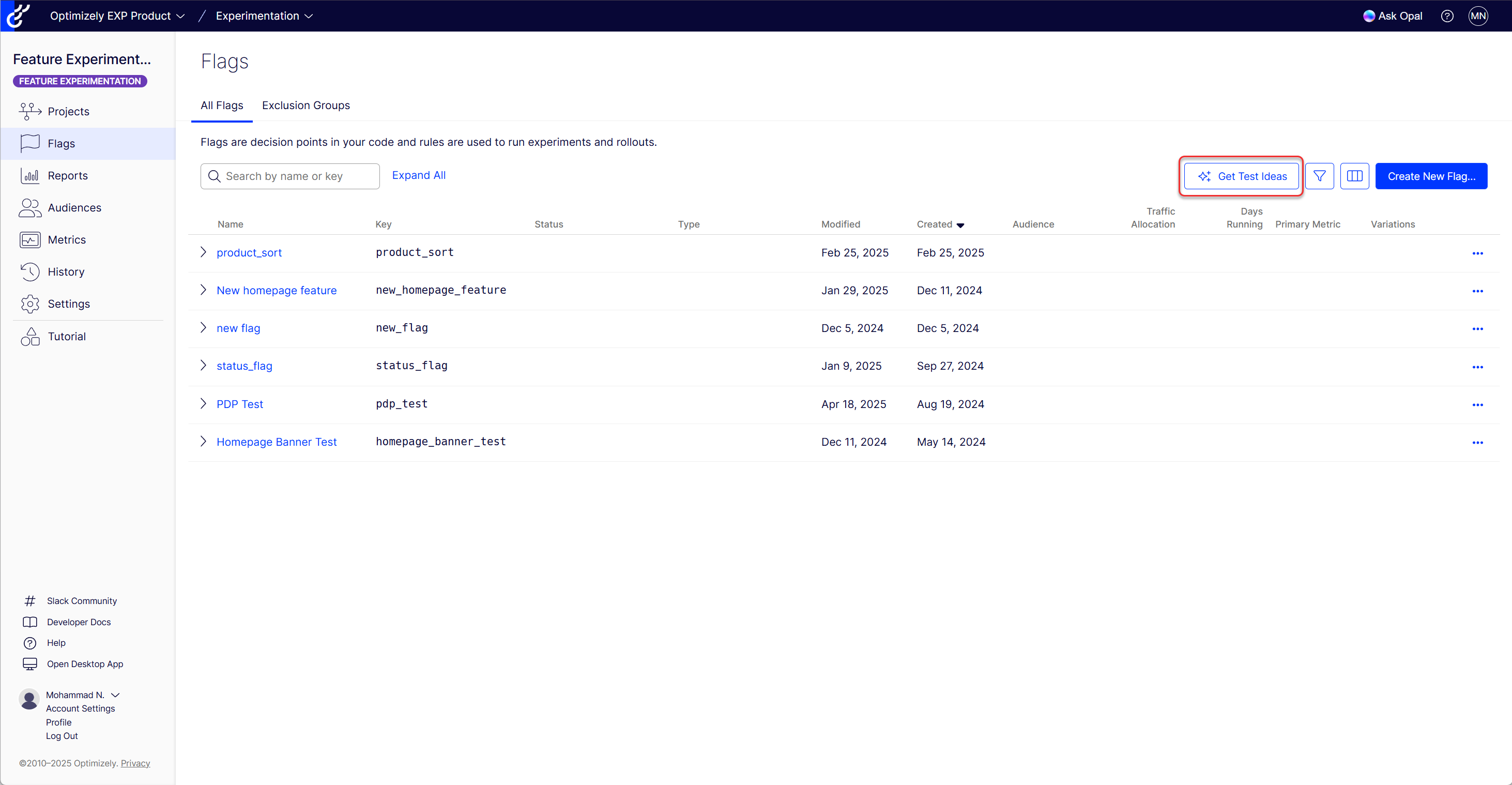Open the Optimizely EXP Product dropdown
1512x785 pixels.
117,16
